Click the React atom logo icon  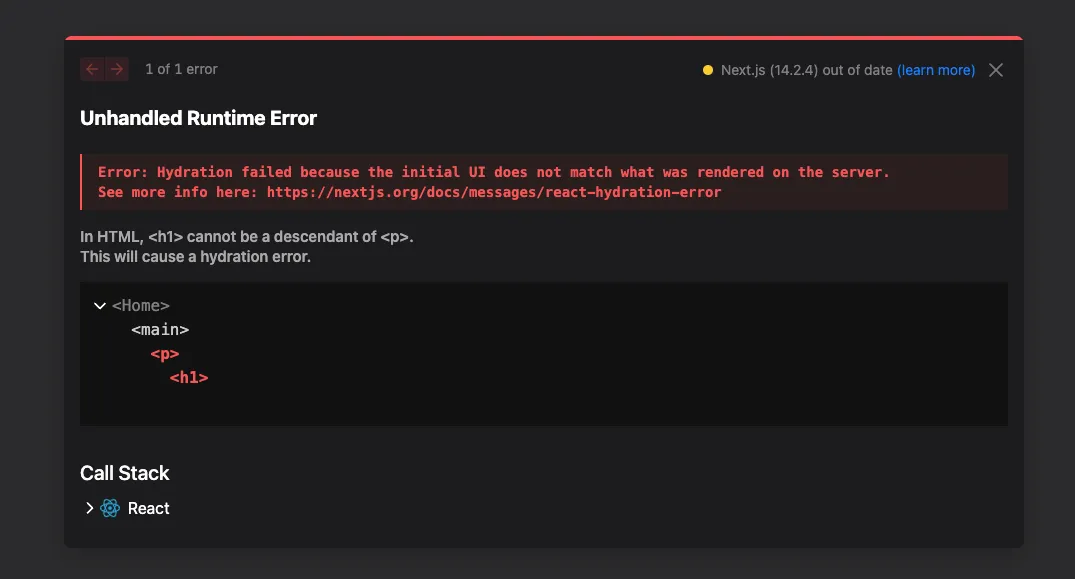pyautogui.click(x=110, y=508)
